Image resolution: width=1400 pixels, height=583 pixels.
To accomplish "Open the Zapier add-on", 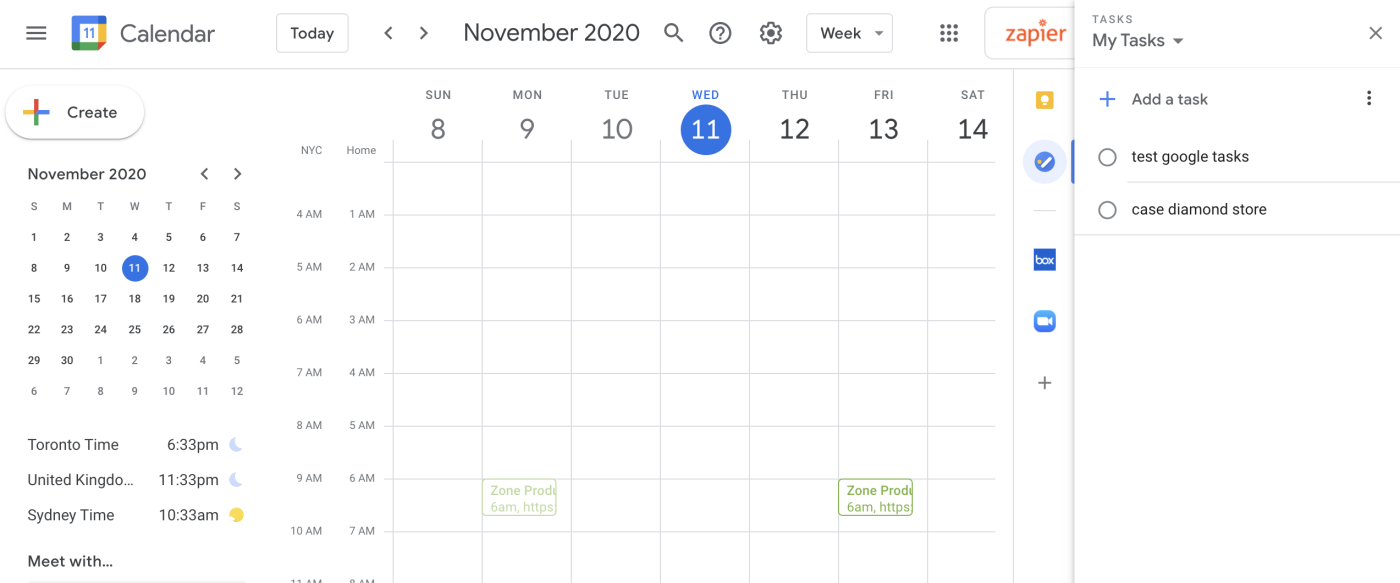I will point(1034,32).
